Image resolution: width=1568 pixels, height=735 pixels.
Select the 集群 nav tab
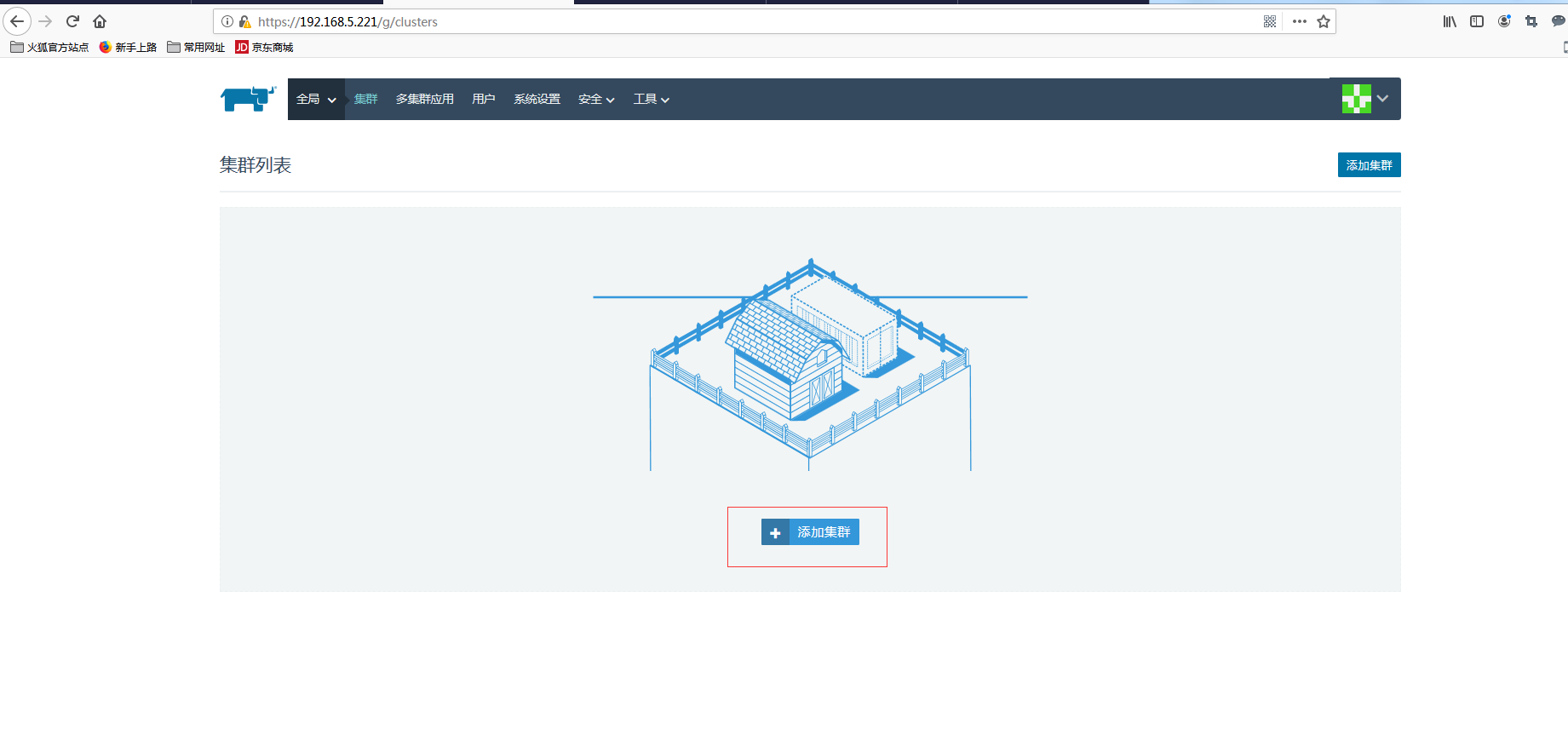coord(366,100)
